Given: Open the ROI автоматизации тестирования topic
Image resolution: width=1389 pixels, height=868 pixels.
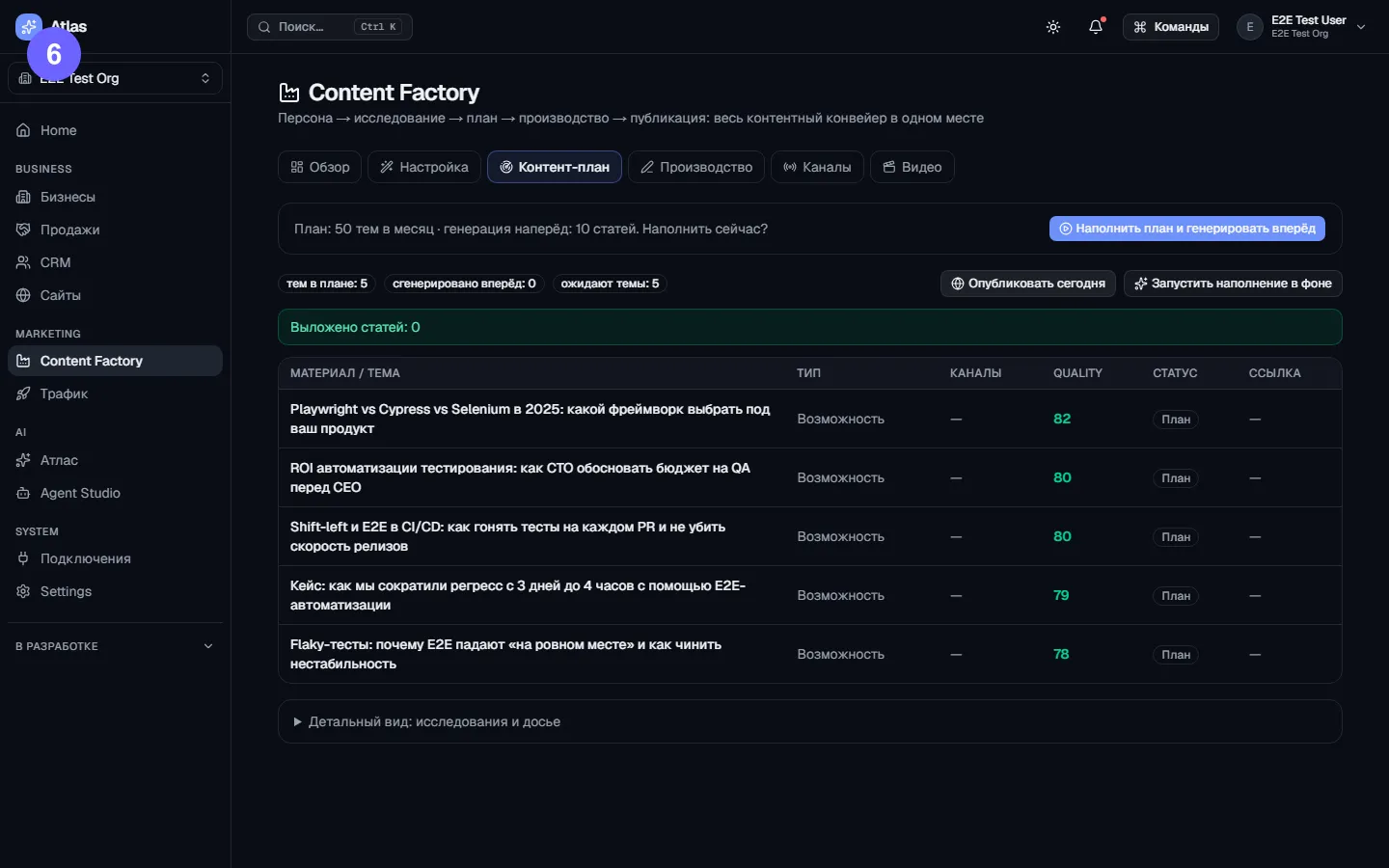Looking at the screenshot, I should click(520, 477).
